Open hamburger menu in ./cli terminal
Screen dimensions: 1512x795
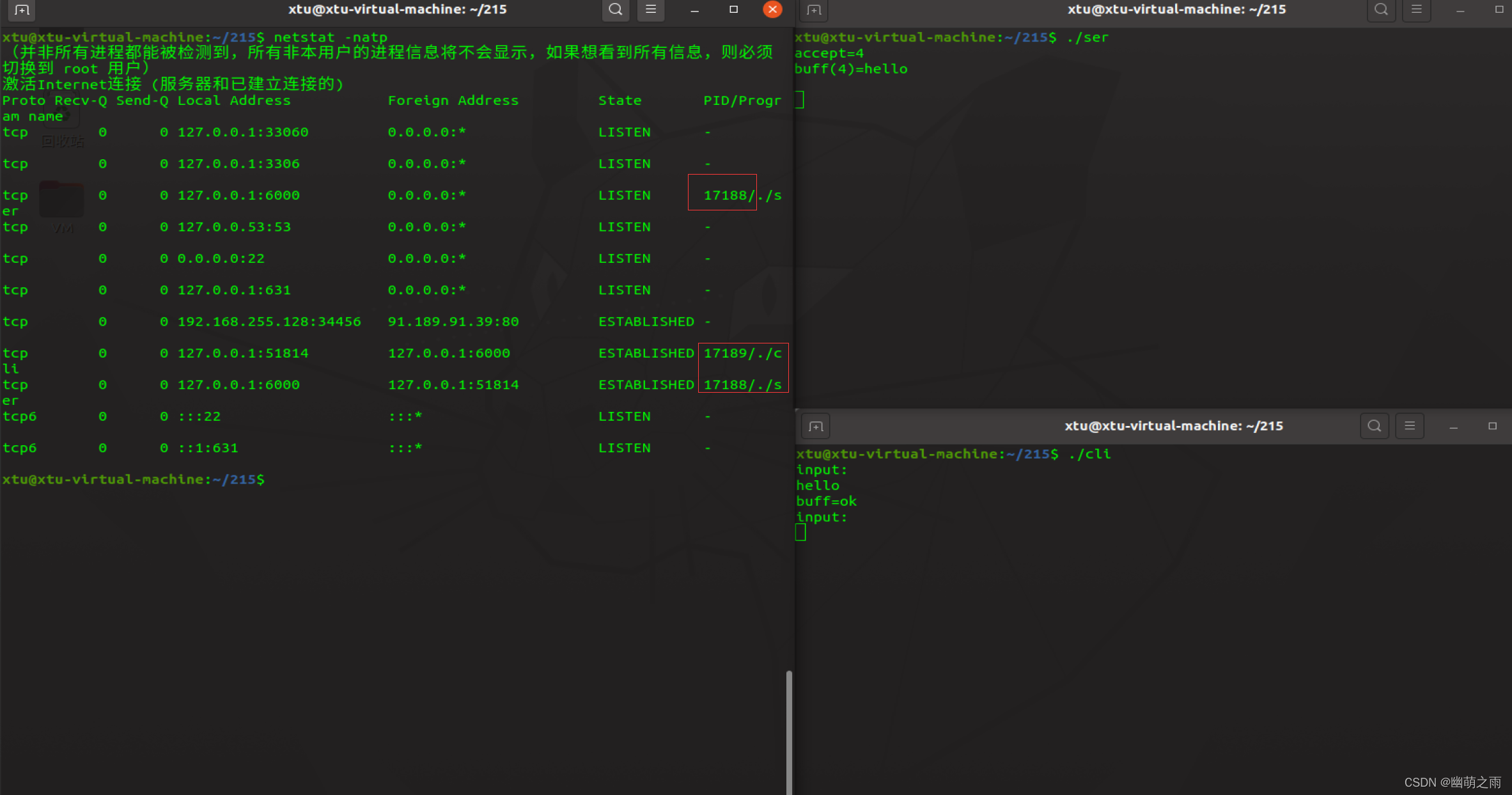pyautogui.click(x=1410, y=426)
